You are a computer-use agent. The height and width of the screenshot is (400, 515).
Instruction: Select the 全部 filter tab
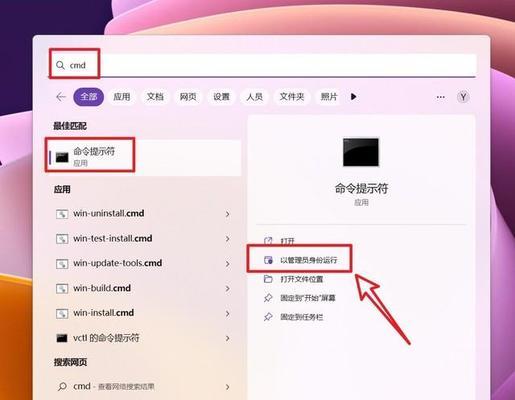tap(88, 97)
